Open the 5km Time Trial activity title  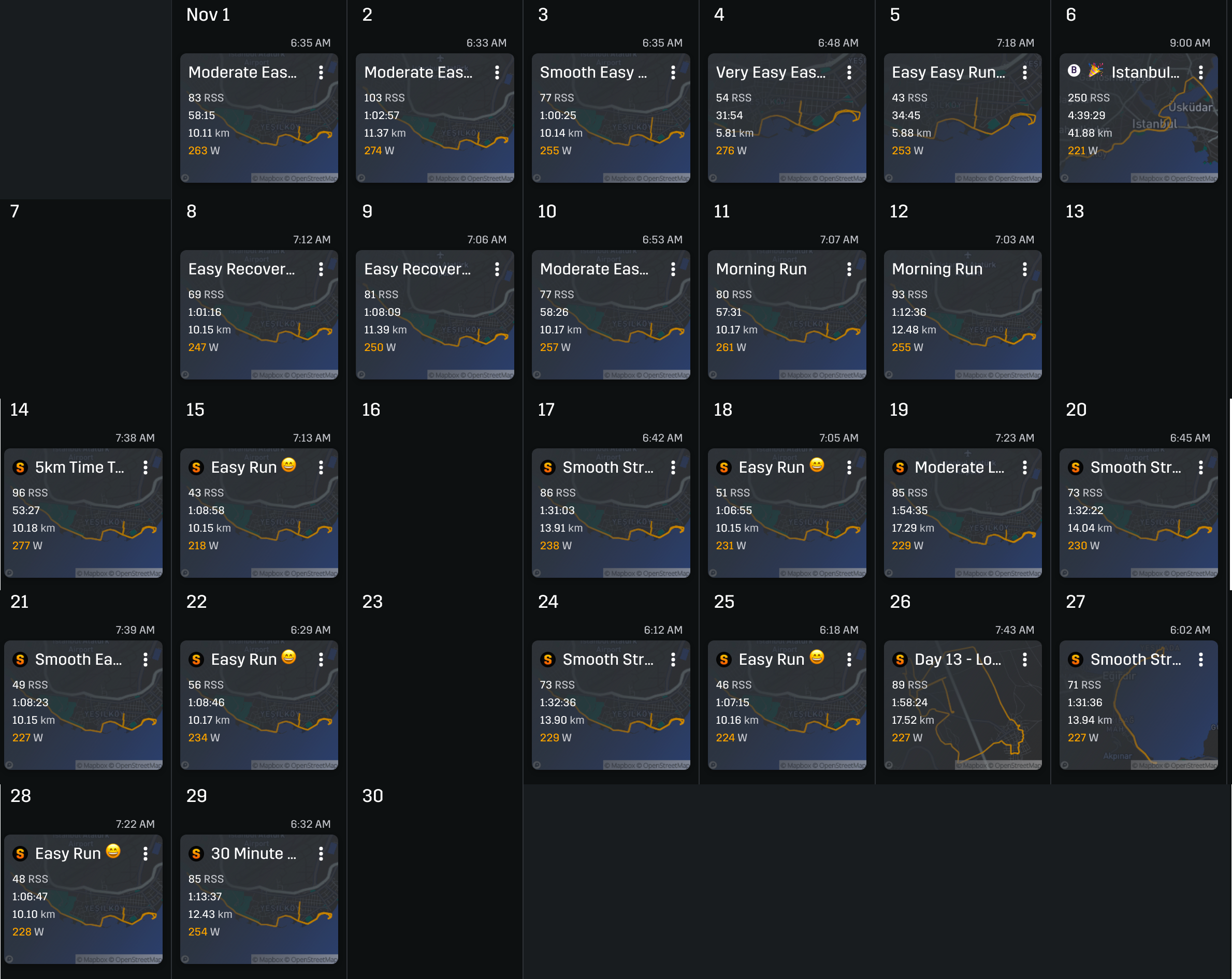80,467
